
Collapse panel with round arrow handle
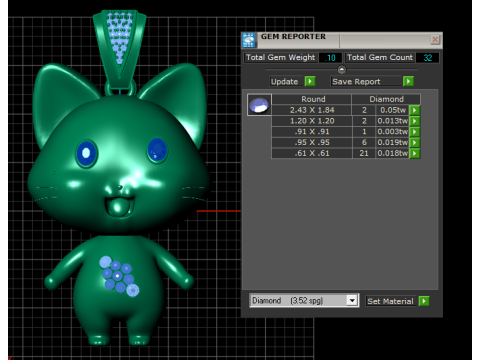[342, 69]
